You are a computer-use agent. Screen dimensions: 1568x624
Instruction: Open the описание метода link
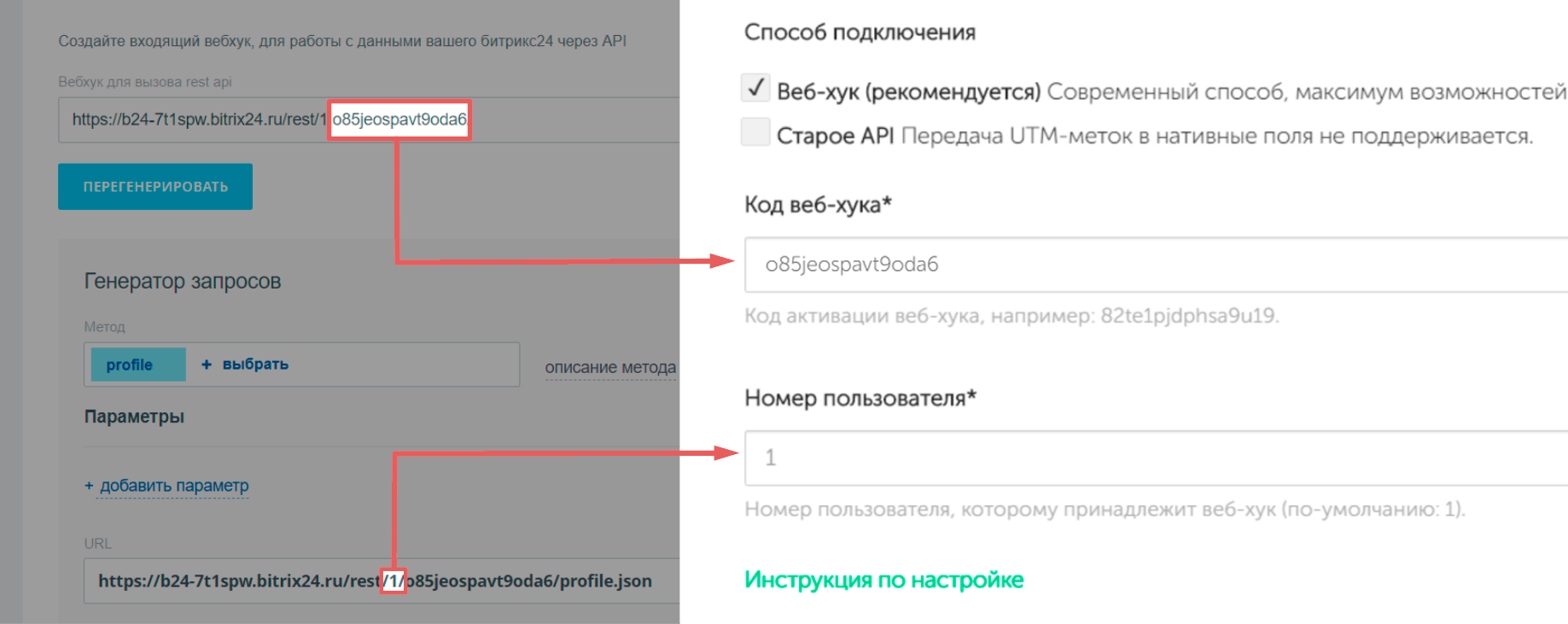[610, 367]
